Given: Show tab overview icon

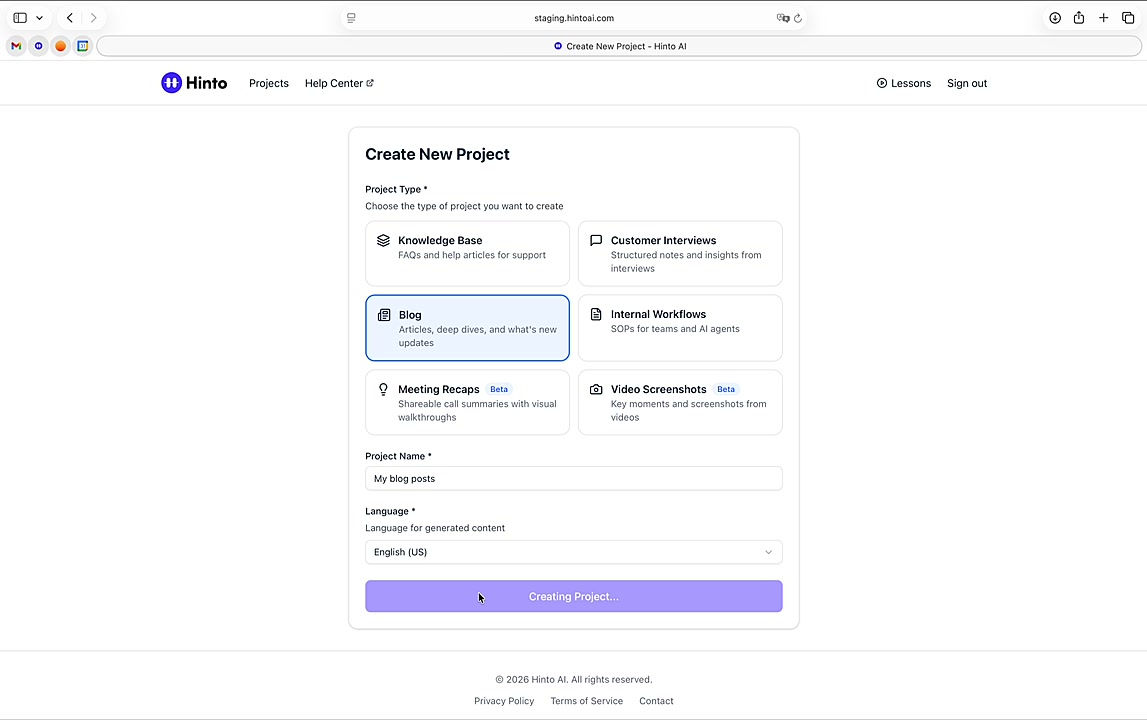Looking at the screenshot, I should pyautogui.click(x=1128, y=18).
